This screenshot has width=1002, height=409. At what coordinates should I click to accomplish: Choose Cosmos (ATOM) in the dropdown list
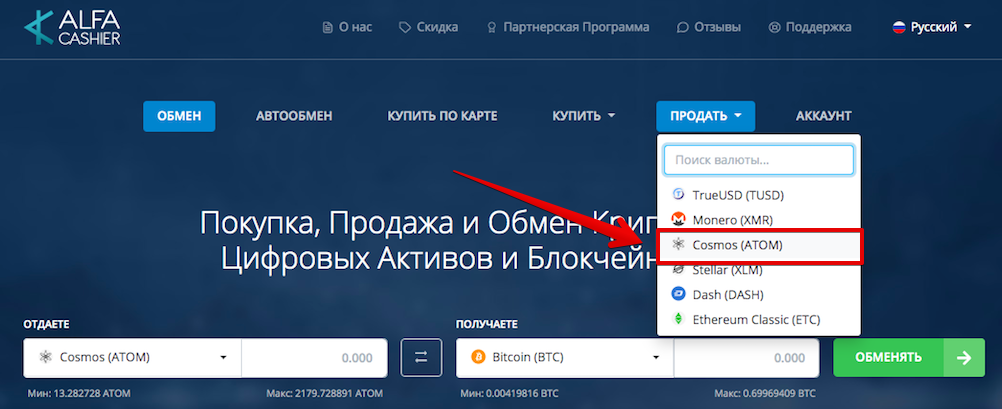(760, 245)
